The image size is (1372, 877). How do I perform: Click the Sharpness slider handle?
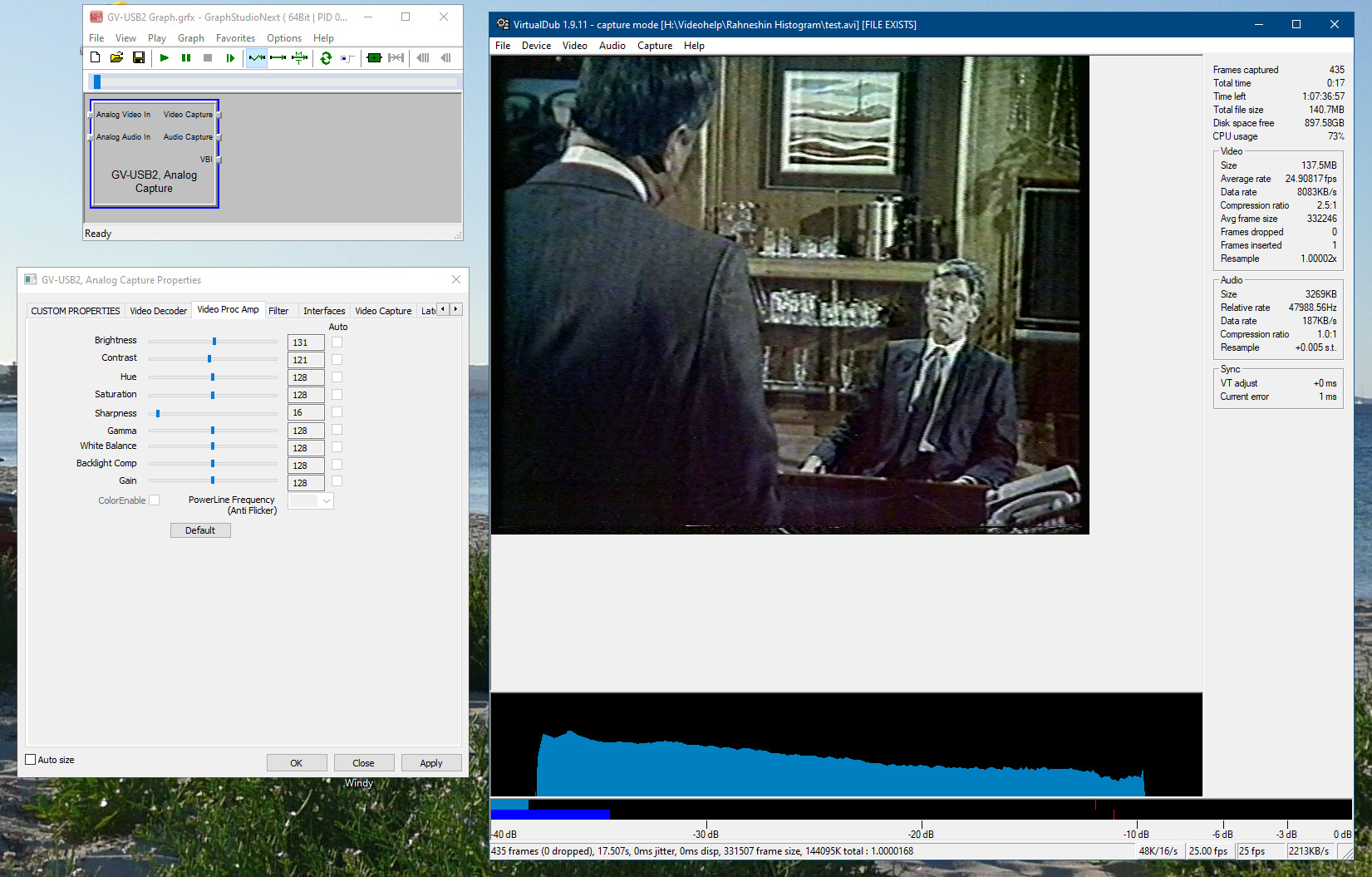coord(158,413)
